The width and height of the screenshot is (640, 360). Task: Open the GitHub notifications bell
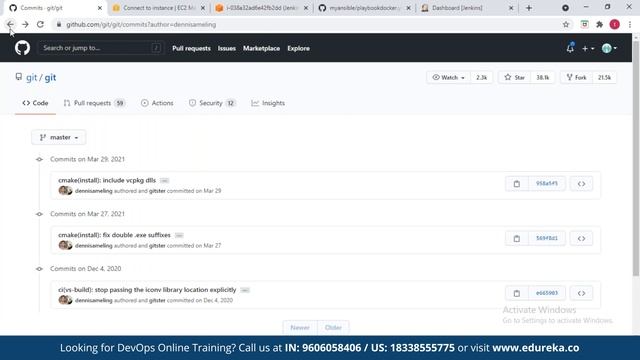(x=570, y=48)
